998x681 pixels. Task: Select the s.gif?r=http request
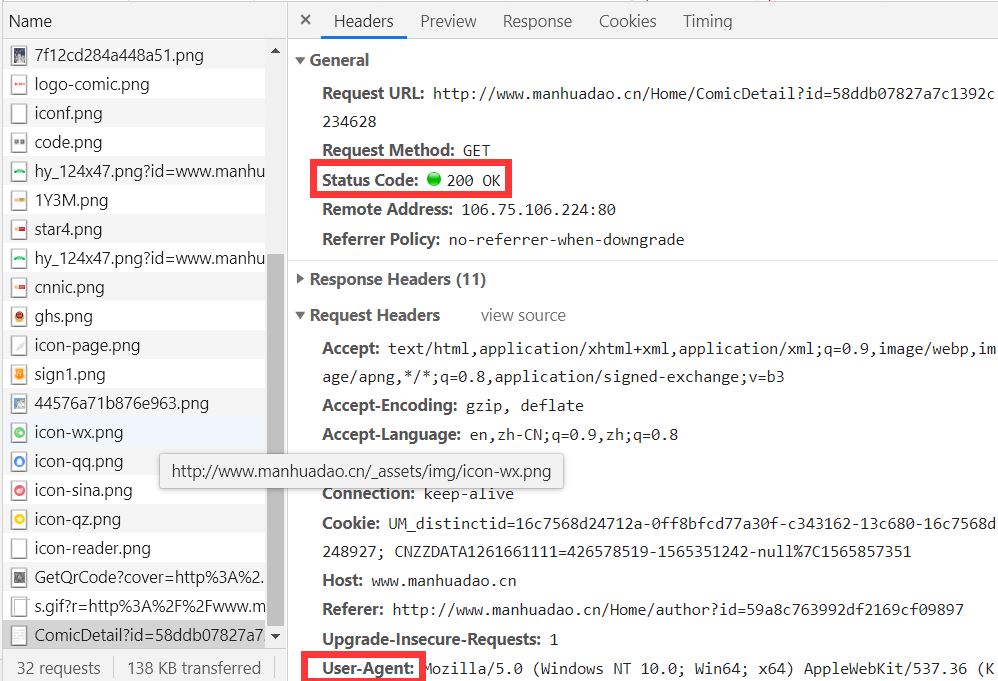click(x=134, y=607)
